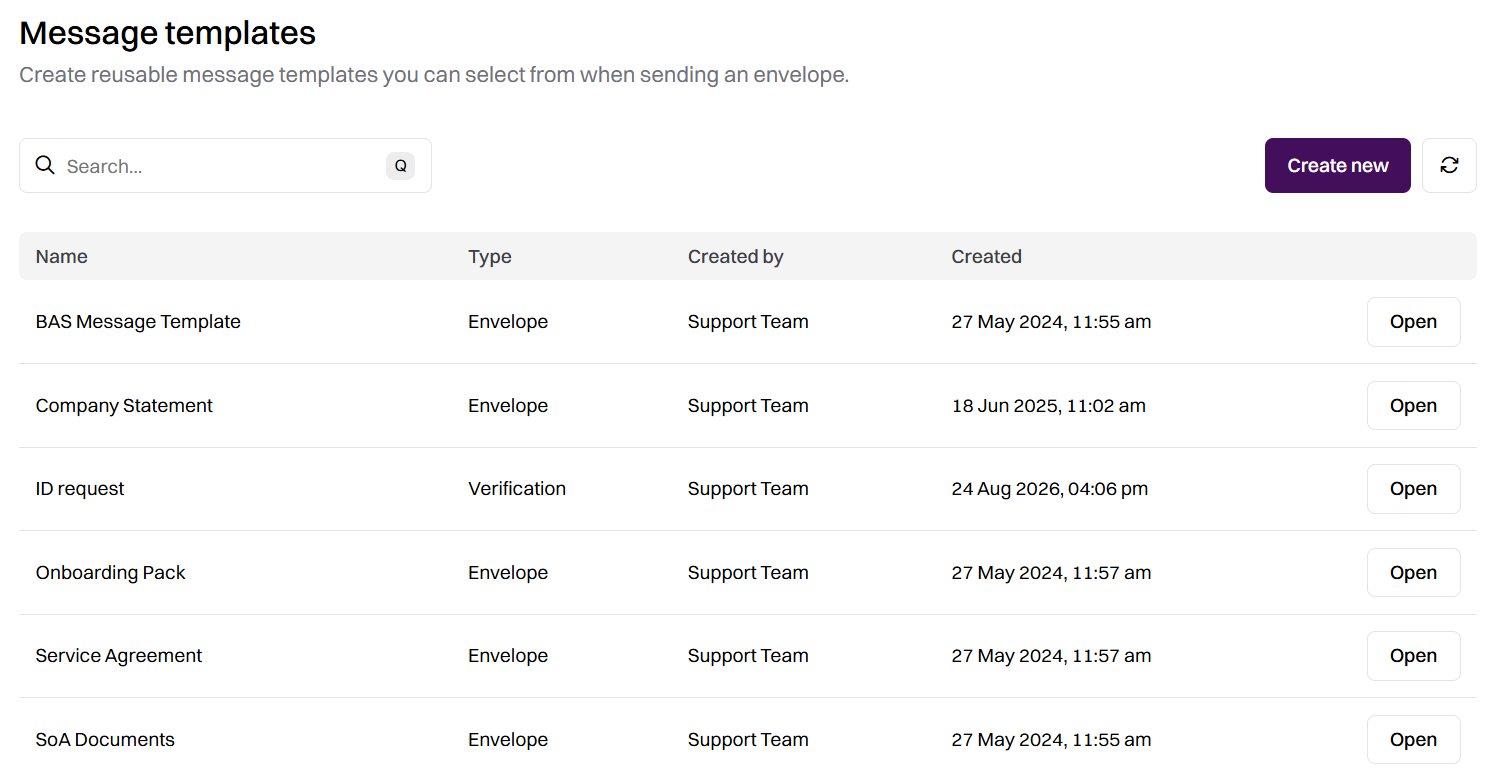Open the ID request template
This screenshot has width=1487, height=780.
coord(1413,489)
